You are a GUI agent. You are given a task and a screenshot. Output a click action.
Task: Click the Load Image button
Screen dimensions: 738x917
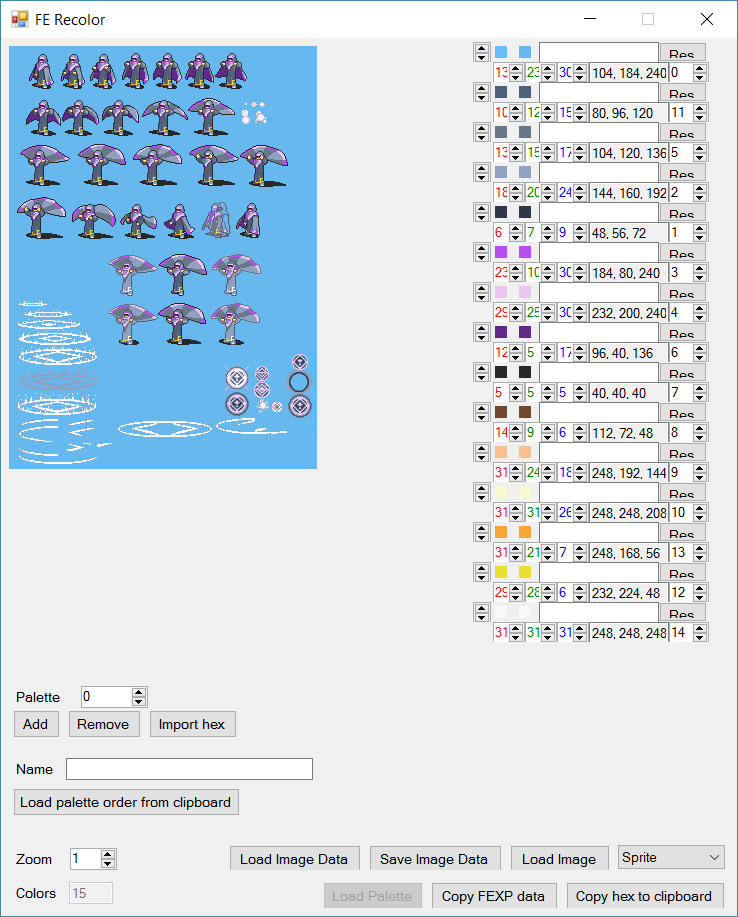pos(560,859)
